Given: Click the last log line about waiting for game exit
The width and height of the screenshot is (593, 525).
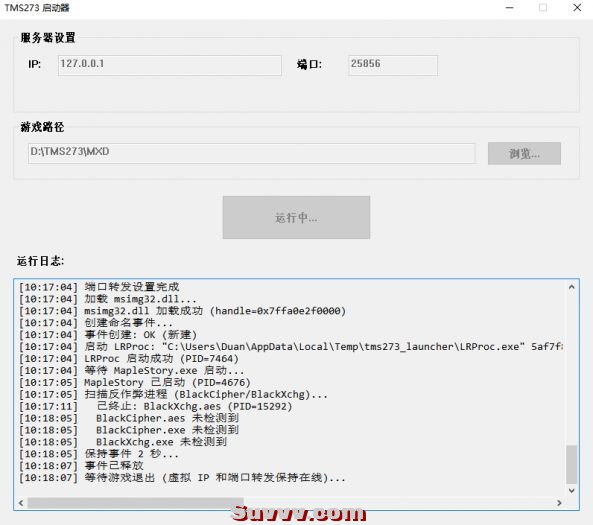Looking at the screenshot, I should [x=182, y=478].
